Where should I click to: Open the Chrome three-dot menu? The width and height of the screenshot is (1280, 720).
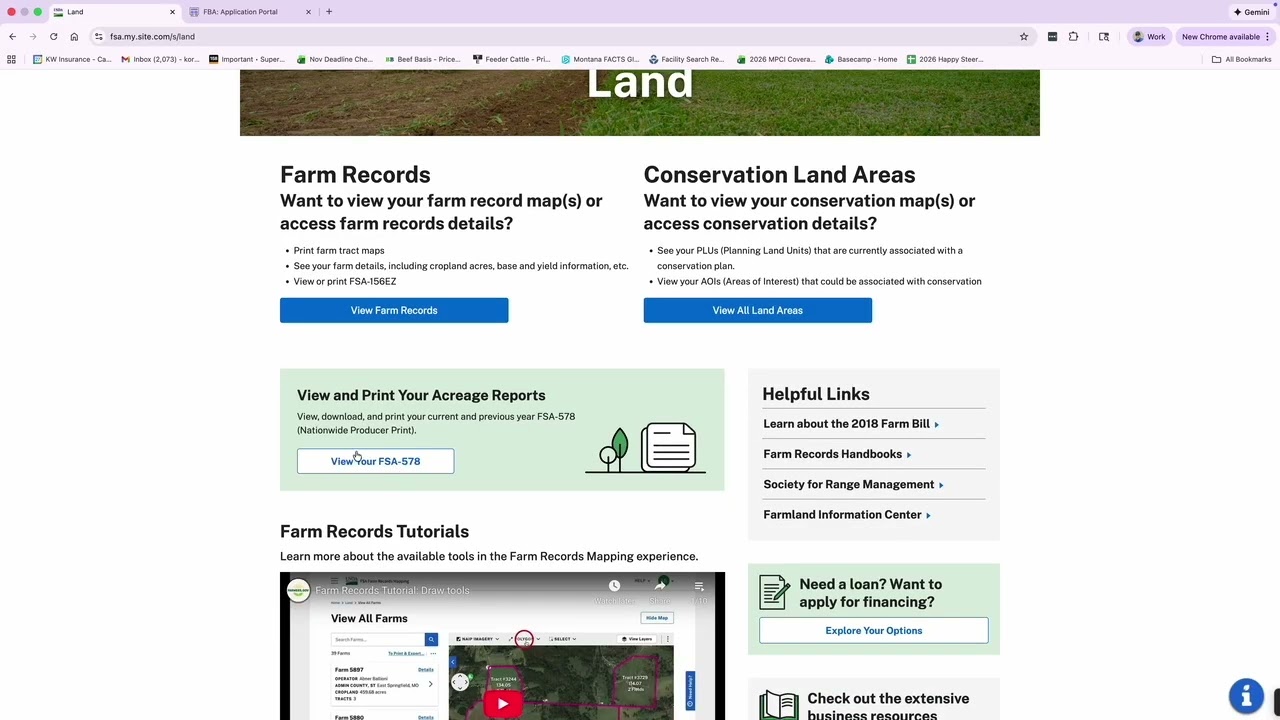[1268, 37]
